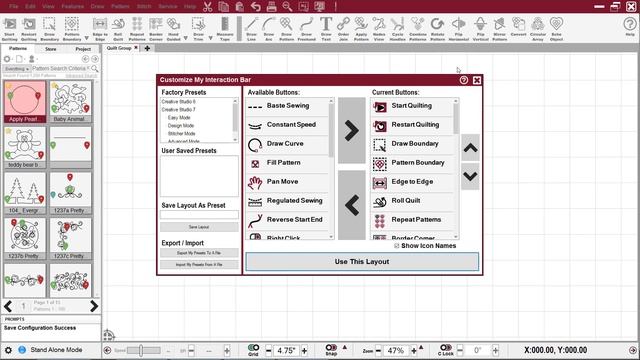Click the Flip Vertical toolbar icon

480,29
